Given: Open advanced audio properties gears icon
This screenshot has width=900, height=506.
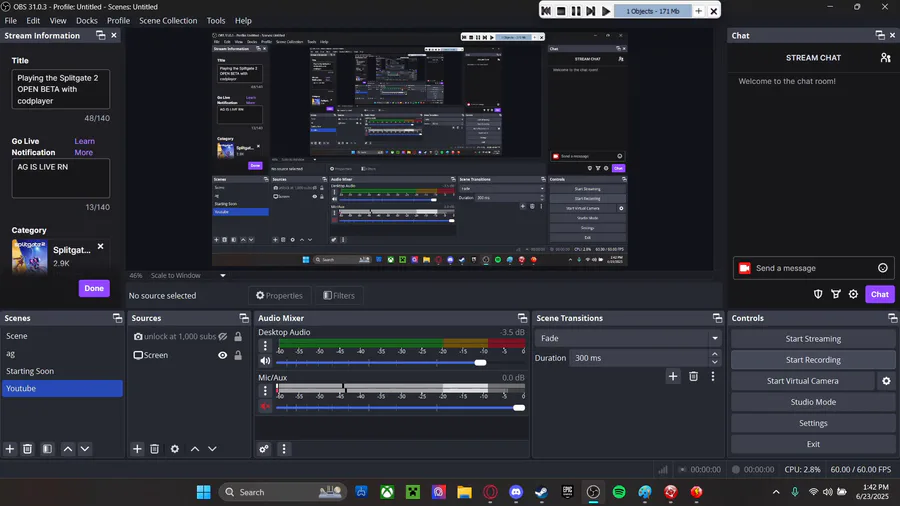Looking at the screenshot, I should point(264,449).
